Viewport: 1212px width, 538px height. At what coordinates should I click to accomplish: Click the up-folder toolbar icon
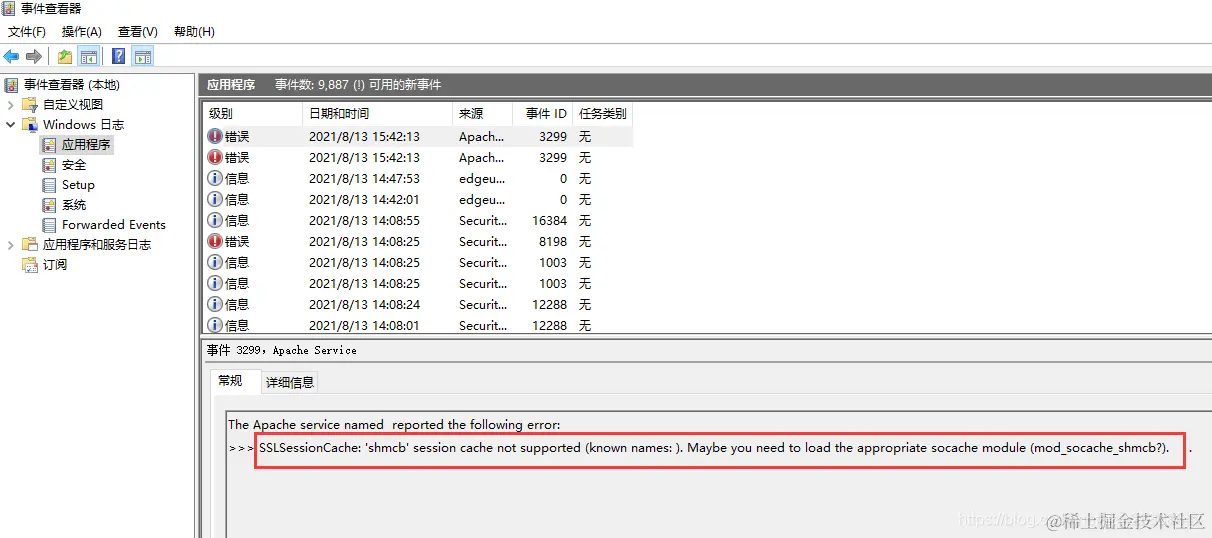pos(65,57)
